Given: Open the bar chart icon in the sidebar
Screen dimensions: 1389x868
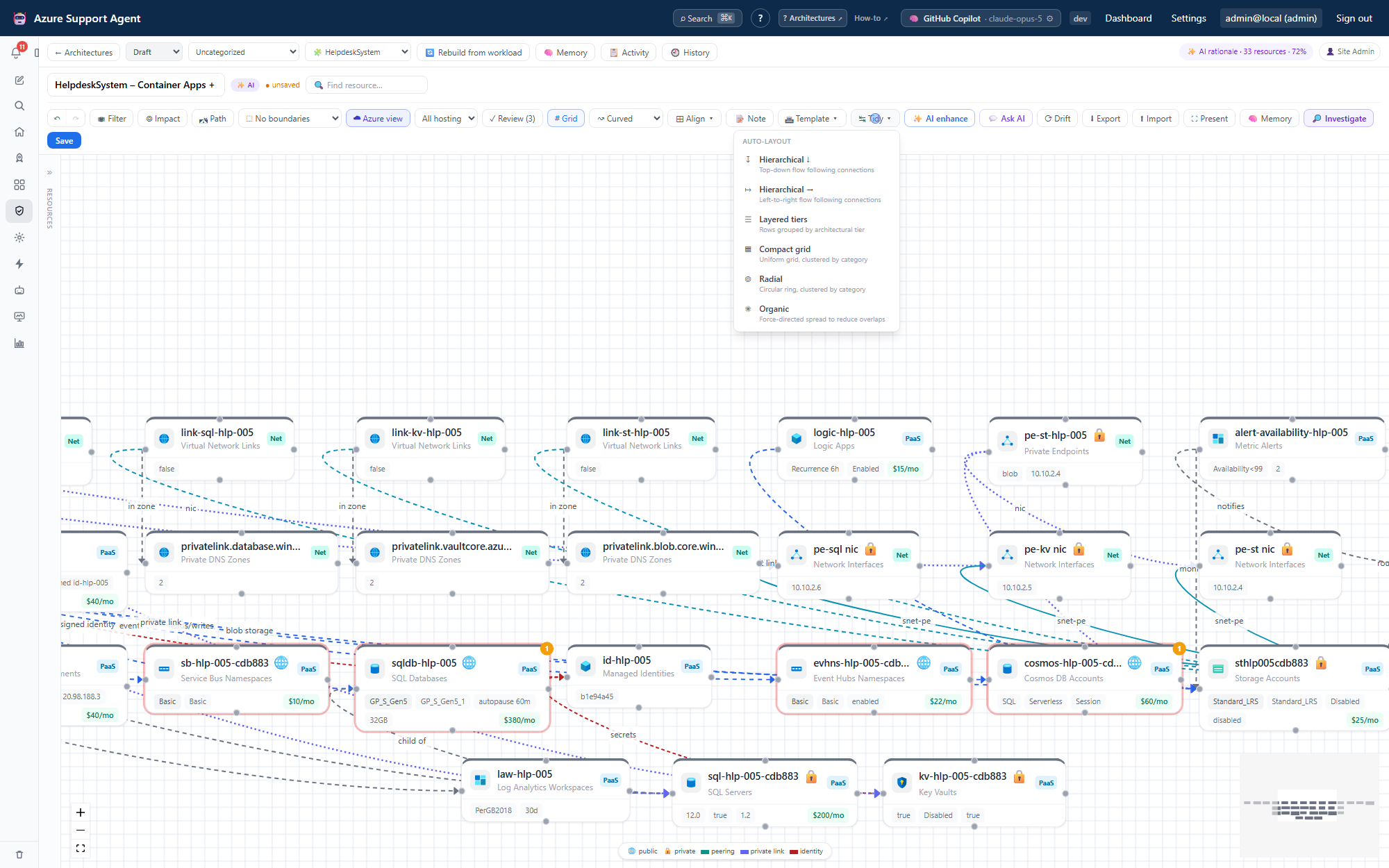Looking at the screenshot, I should click(x=19, y=343).
